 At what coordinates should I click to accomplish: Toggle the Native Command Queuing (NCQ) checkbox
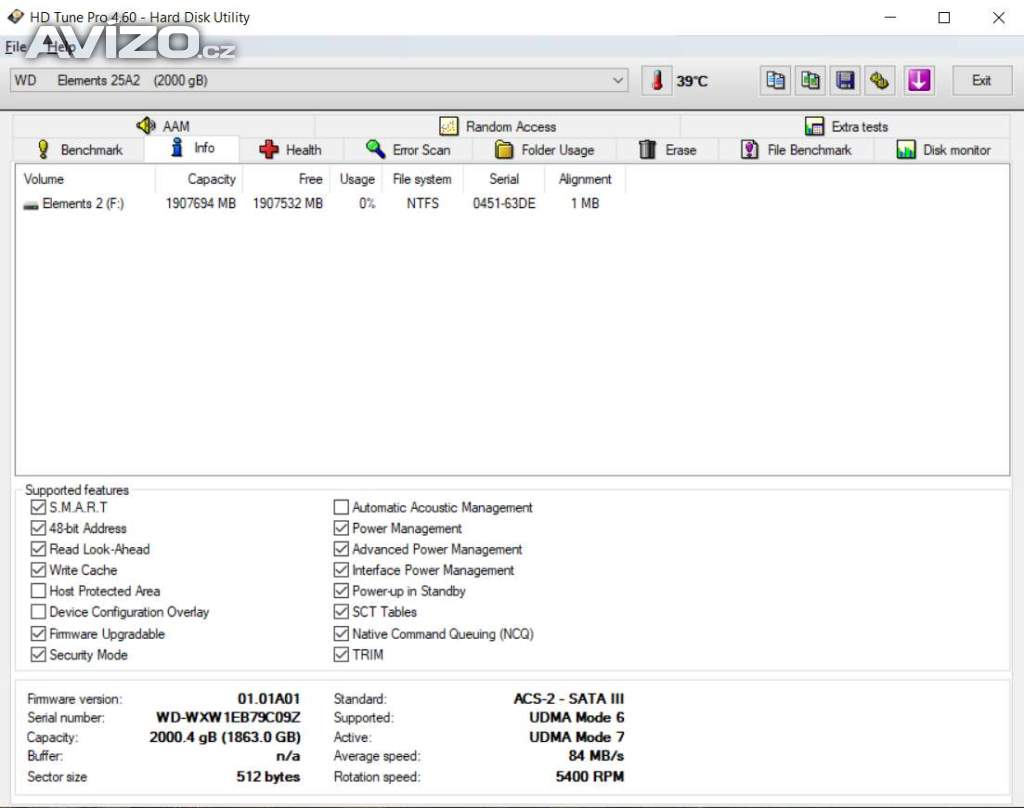(341, 633)
